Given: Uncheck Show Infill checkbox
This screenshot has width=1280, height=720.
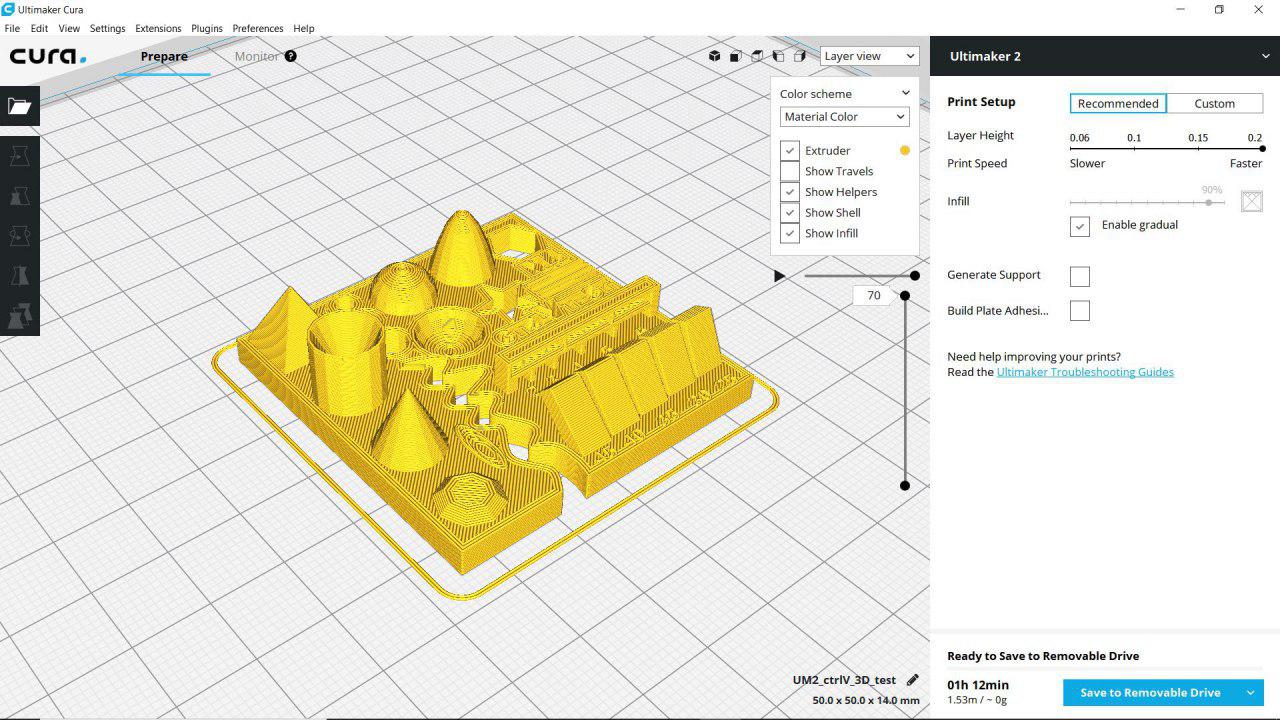Looking at the screenshot, I should pyautogui.click(x=790, y=233).
